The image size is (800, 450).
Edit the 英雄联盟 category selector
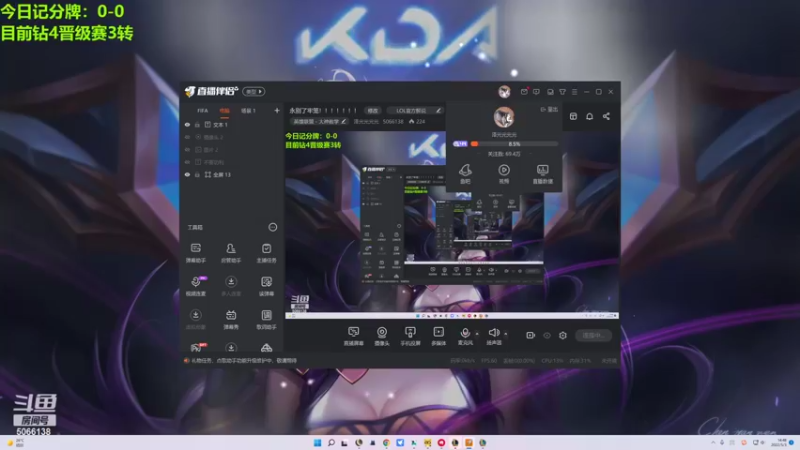[319, 121]
